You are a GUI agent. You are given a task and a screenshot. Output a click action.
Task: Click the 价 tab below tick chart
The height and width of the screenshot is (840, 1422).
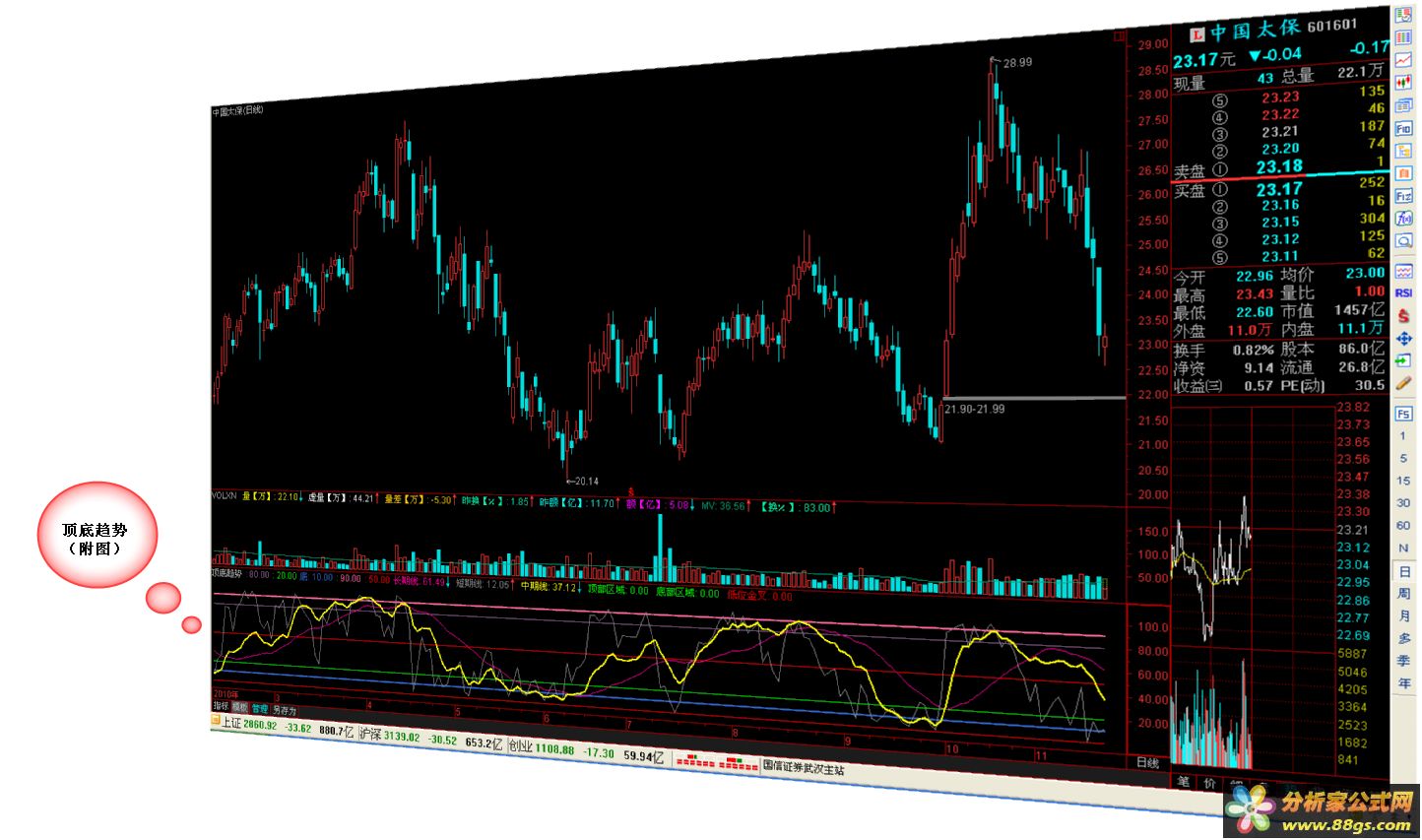[1209, 785]
